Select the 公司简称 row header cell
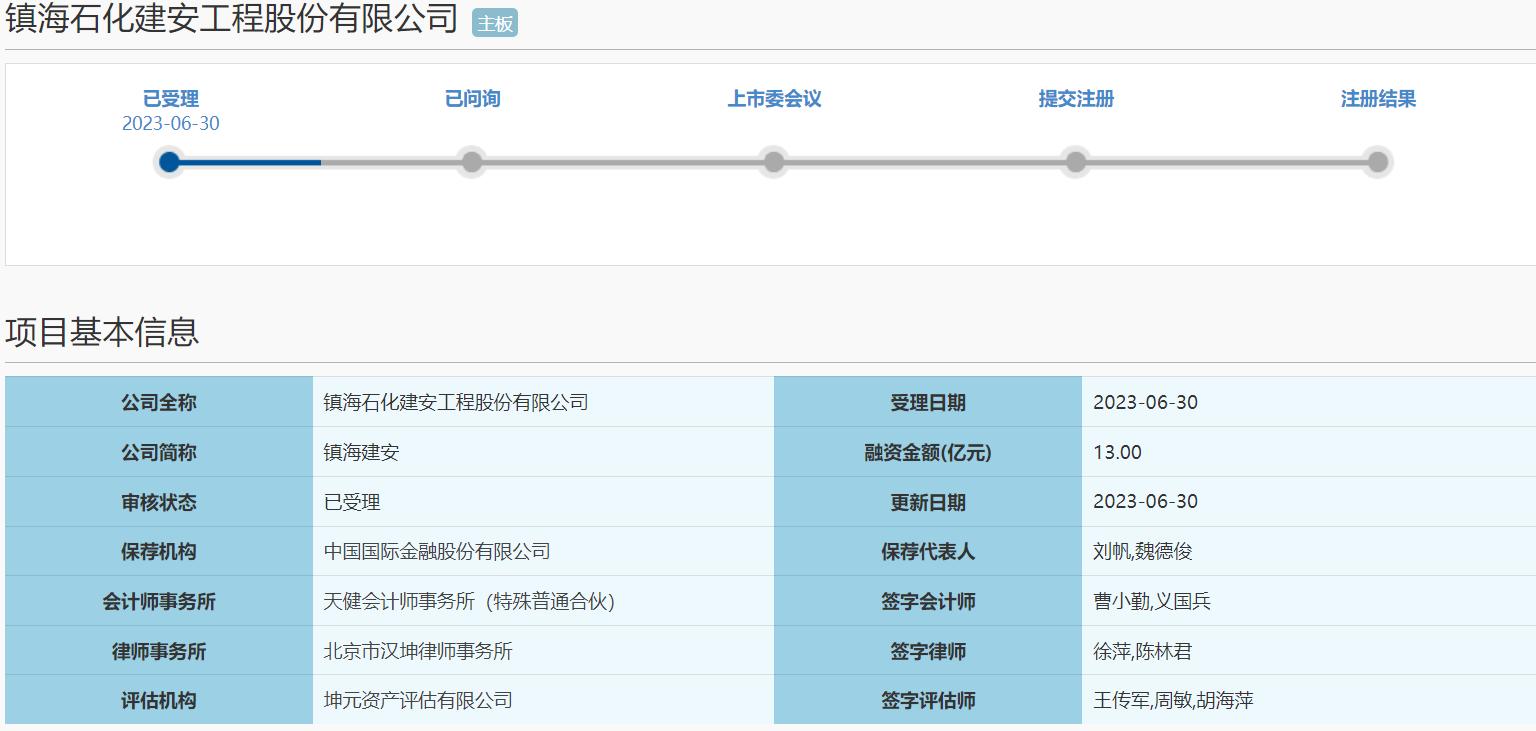 160,452
